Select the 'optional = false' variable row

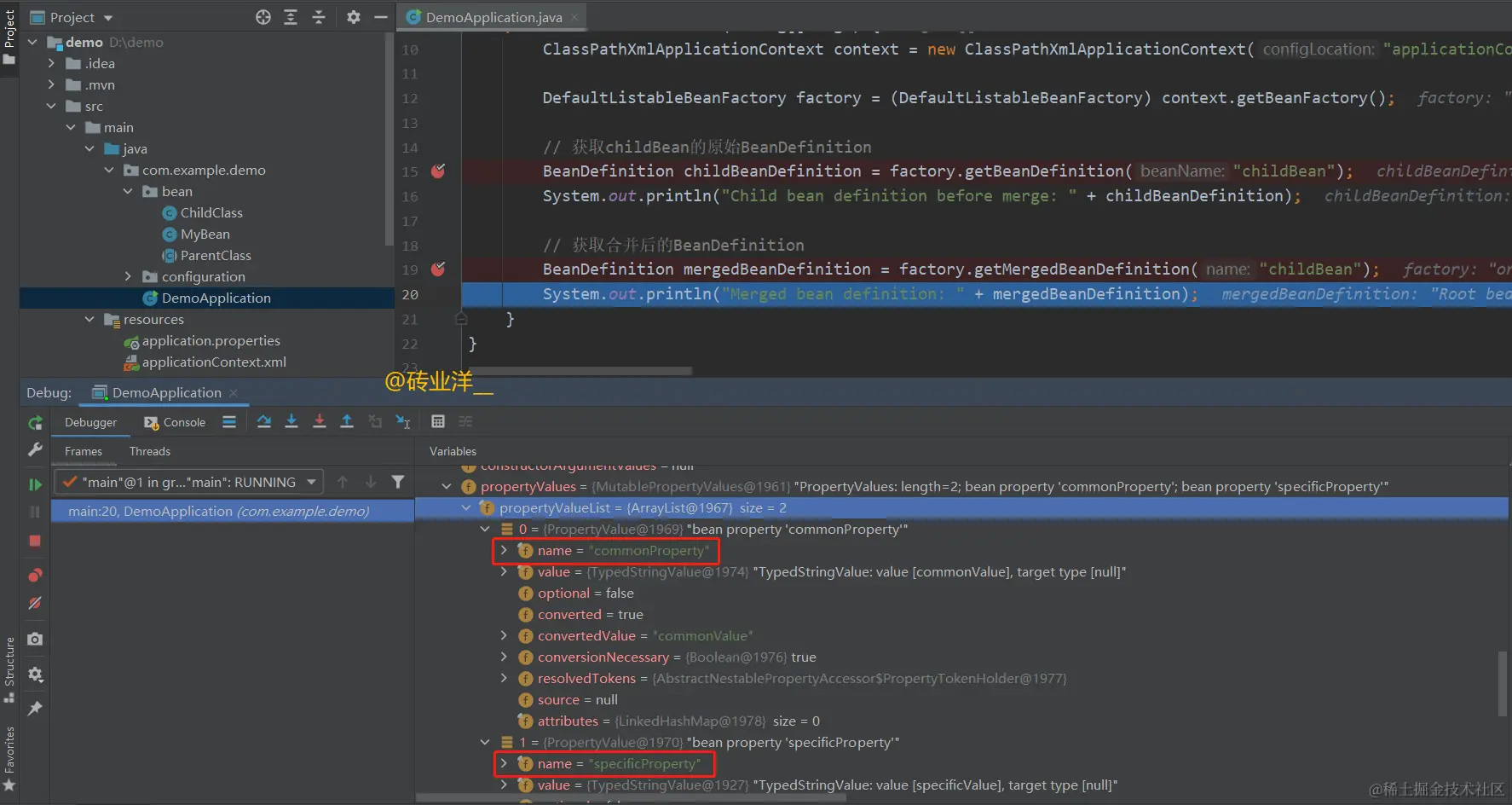tap(961, 593)
